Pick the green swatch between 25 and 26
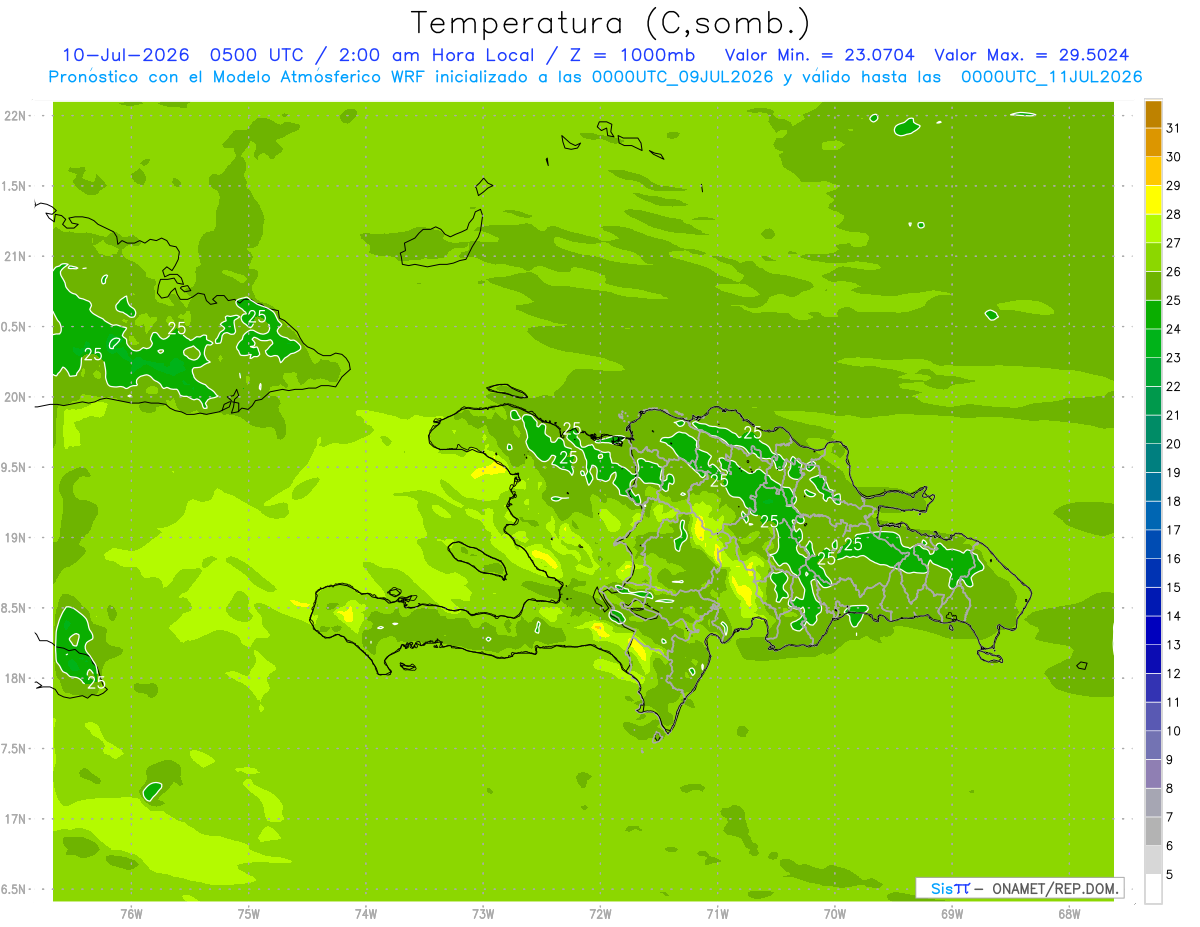The width and height of the screenshot is (1200, 927). point(1153,286)
